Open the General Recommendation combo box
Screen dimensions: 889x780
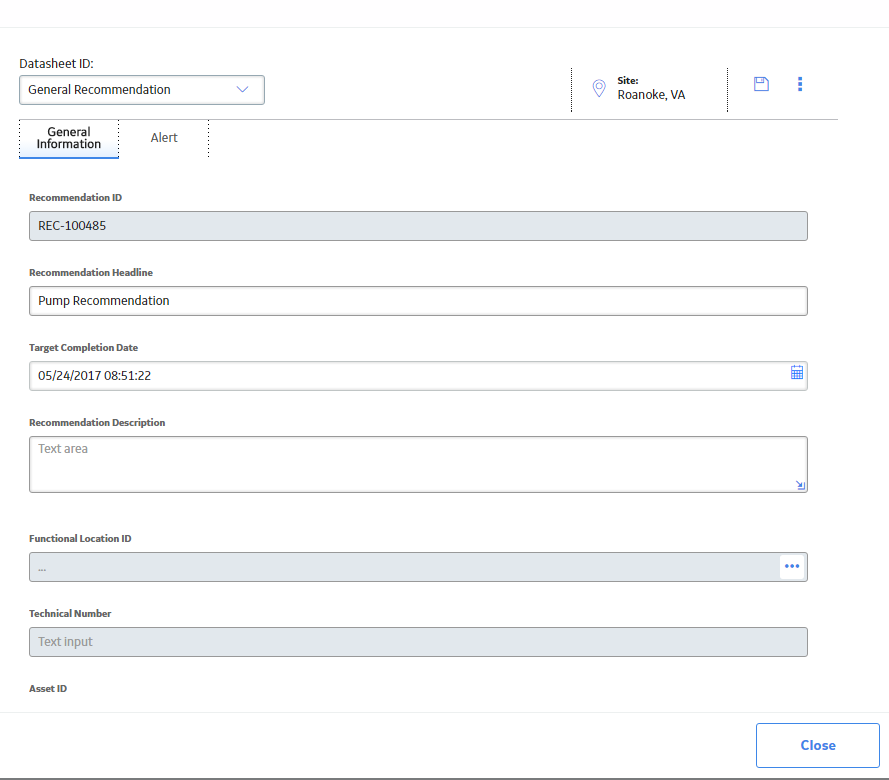(142, 90)
